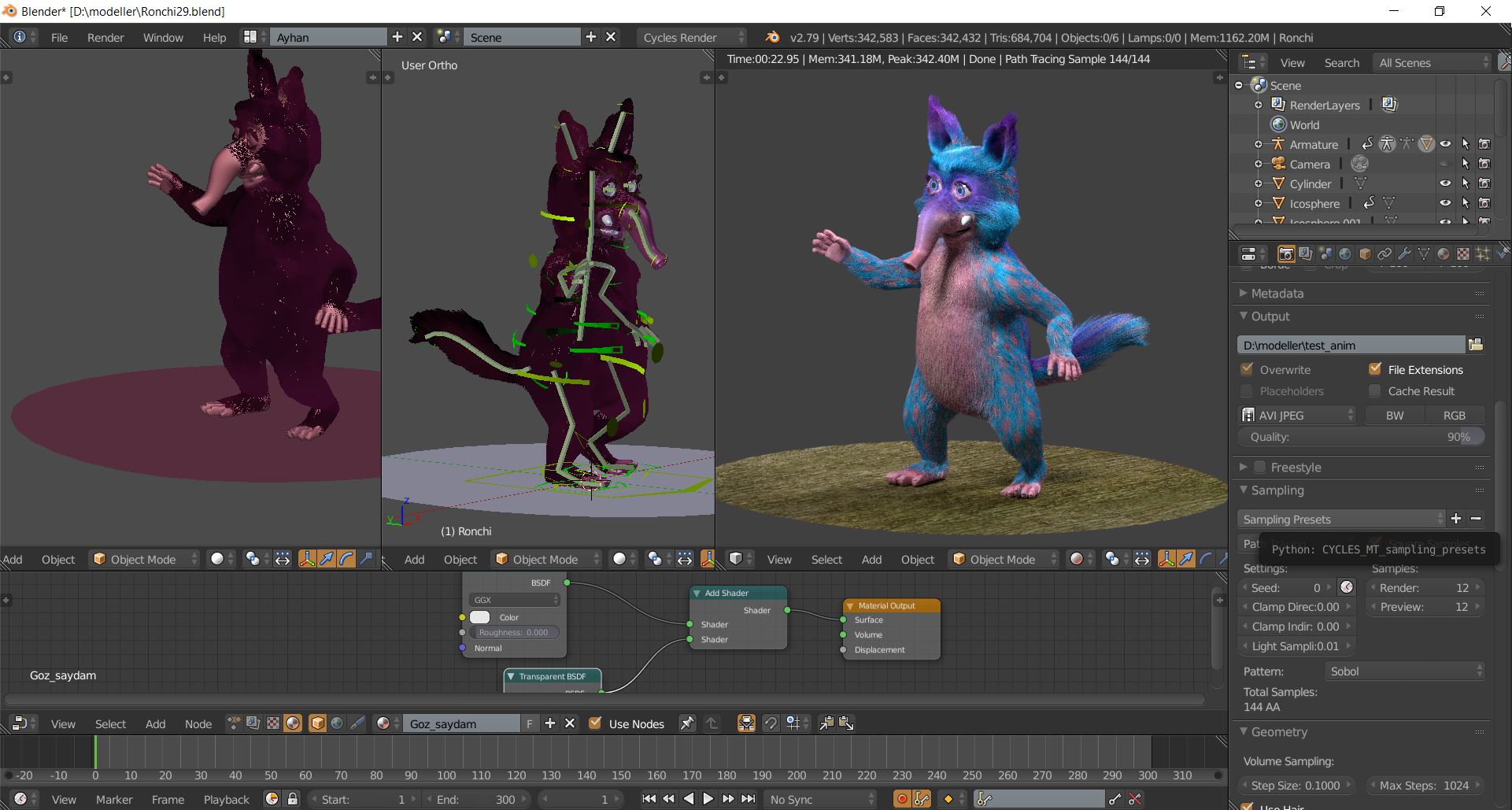Screen dimensions: 1512x810
Task: Toggle Armature visibility eye in outliner
Action: (1445, 144)
